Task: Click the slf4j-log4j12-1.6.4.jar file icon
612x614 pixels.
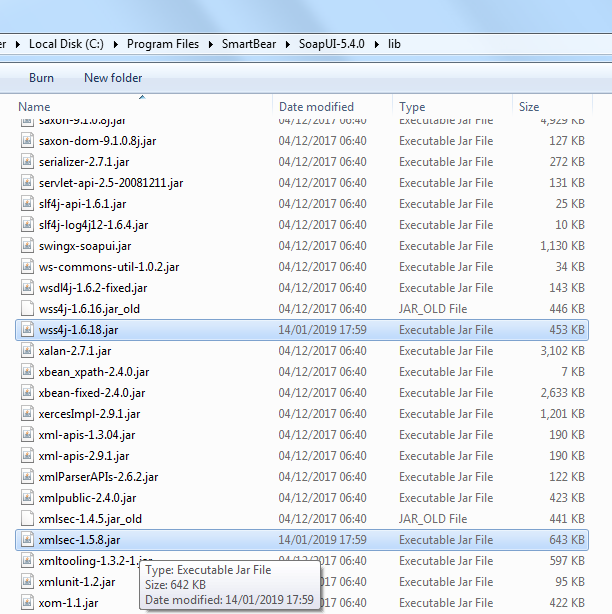Action: point(27,224)
